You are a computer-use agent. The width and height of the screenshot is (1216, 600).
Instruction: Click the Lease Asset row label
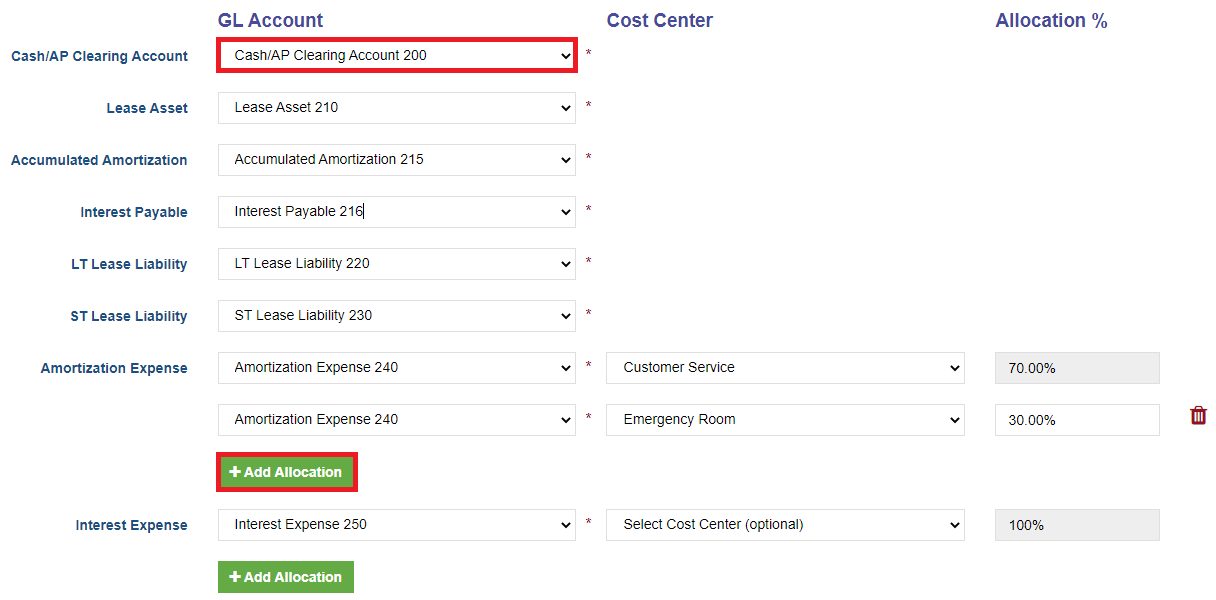147,108
